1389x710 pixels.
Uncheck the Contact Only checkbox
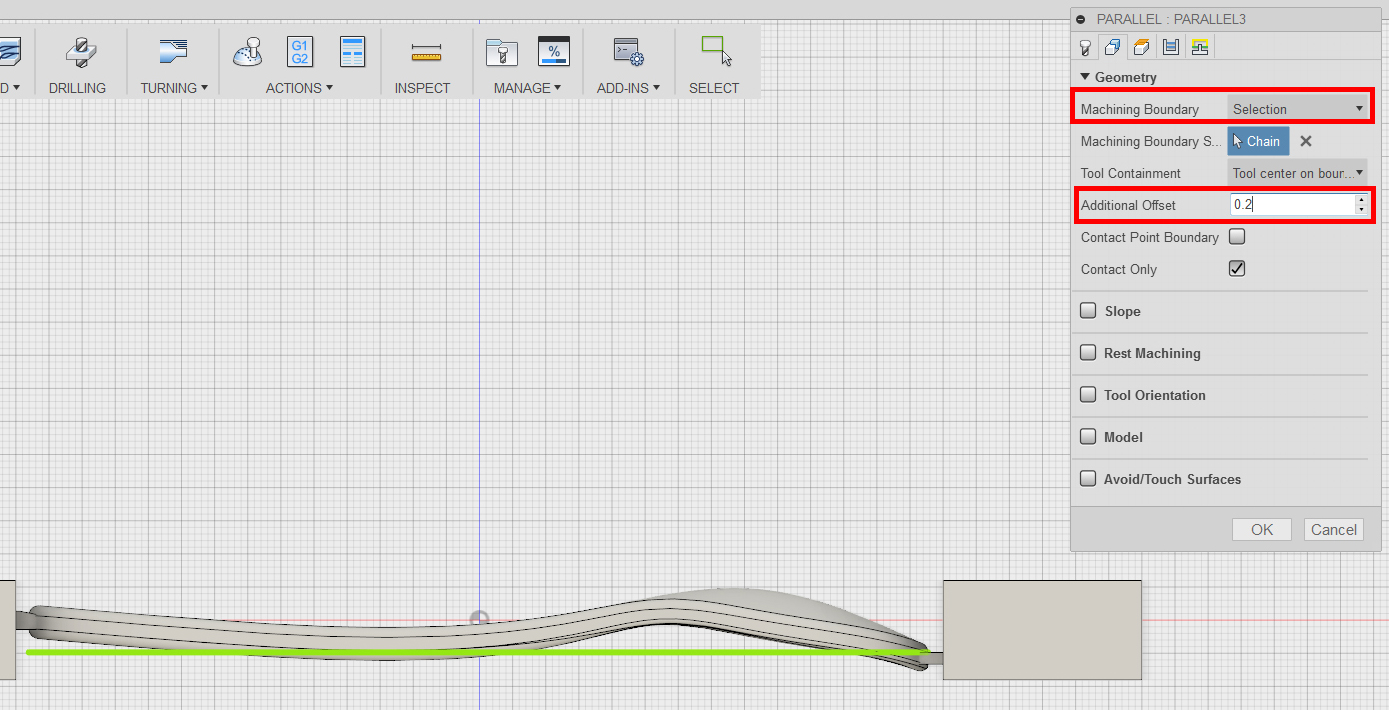[x=1237, y=269]
